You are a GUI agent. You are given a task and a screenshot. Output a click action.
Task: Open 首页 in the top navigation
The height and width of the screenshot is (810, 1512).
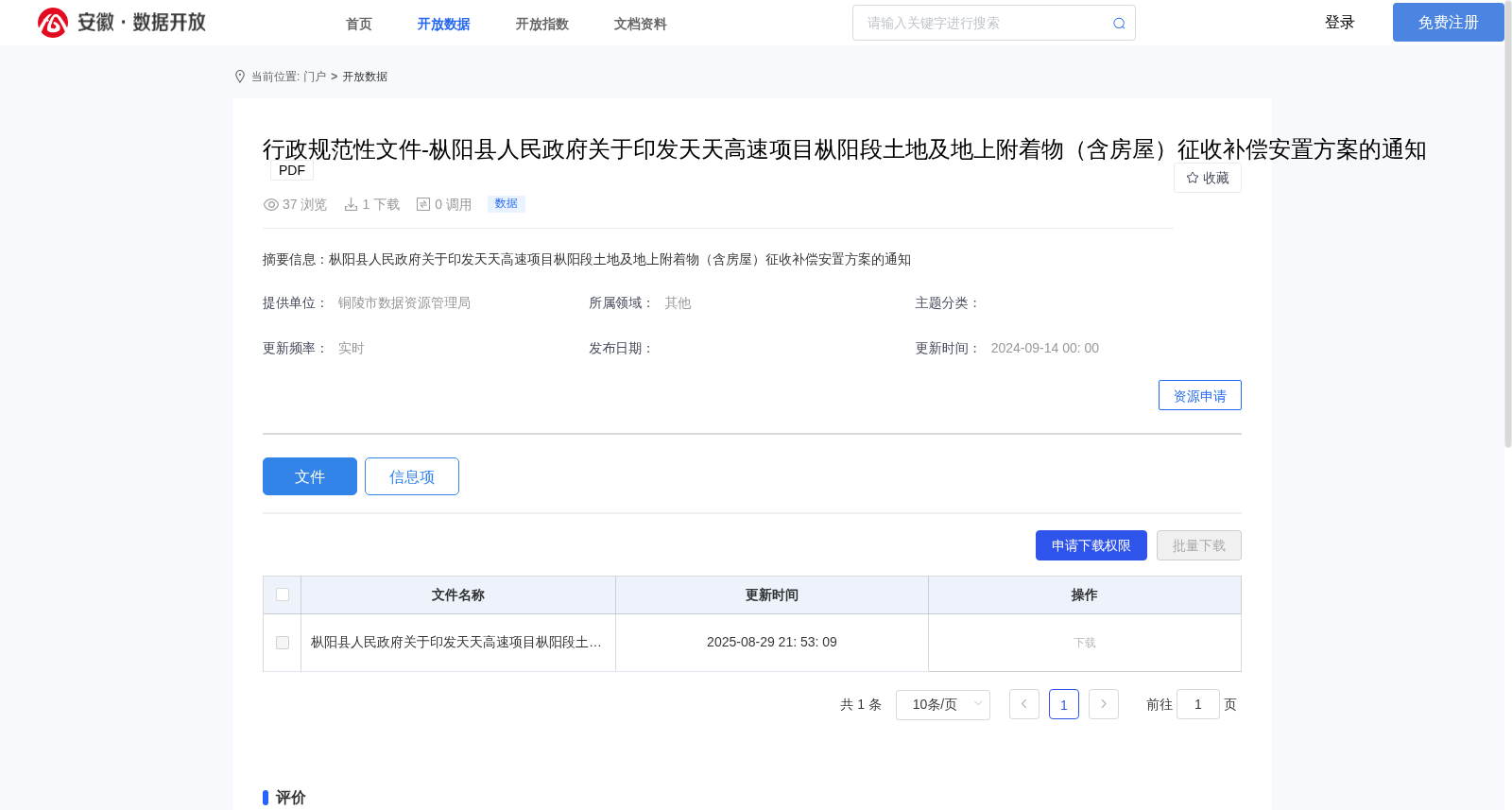[x=359, y=24]
